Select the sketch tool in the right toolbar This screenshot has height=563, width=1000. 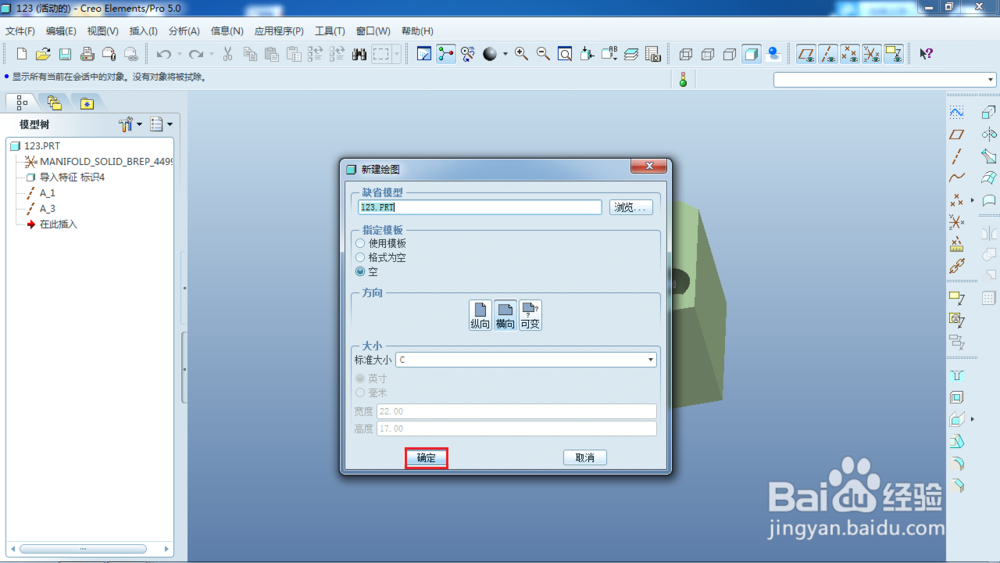tap(957, 112)
